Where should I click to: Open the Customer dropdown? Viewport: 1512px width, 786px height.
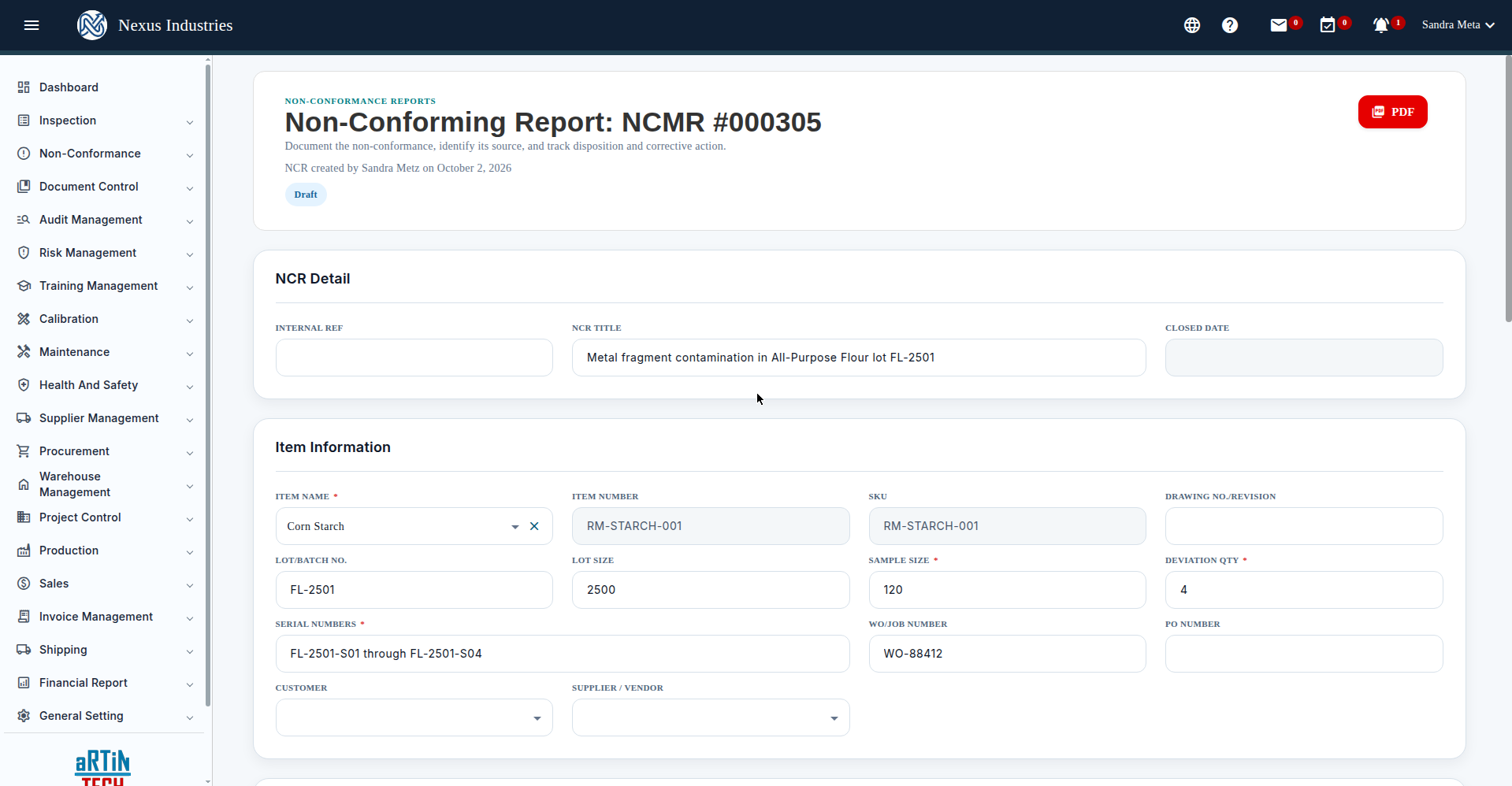(414, 717)
